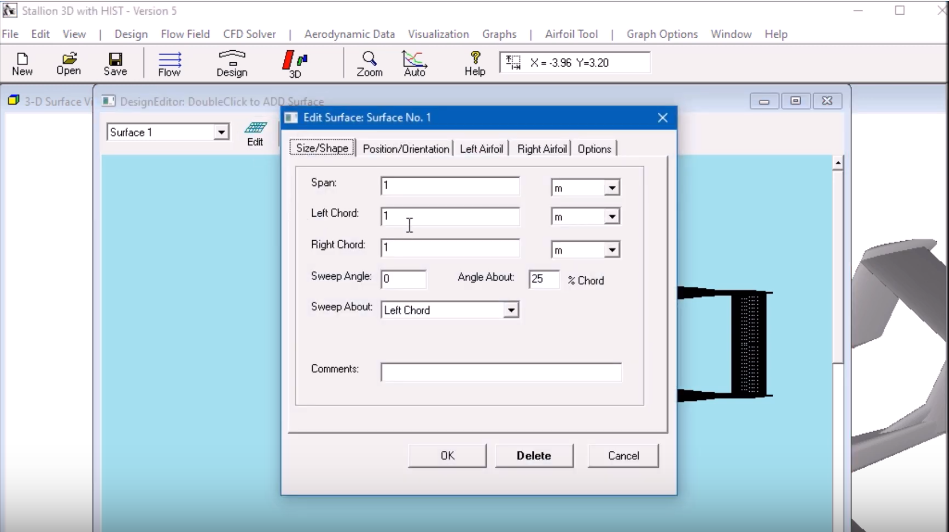Click the DesignEditor window title icon
The height and width of the screenshot is (532, 949).
click(x=109, y=101)
